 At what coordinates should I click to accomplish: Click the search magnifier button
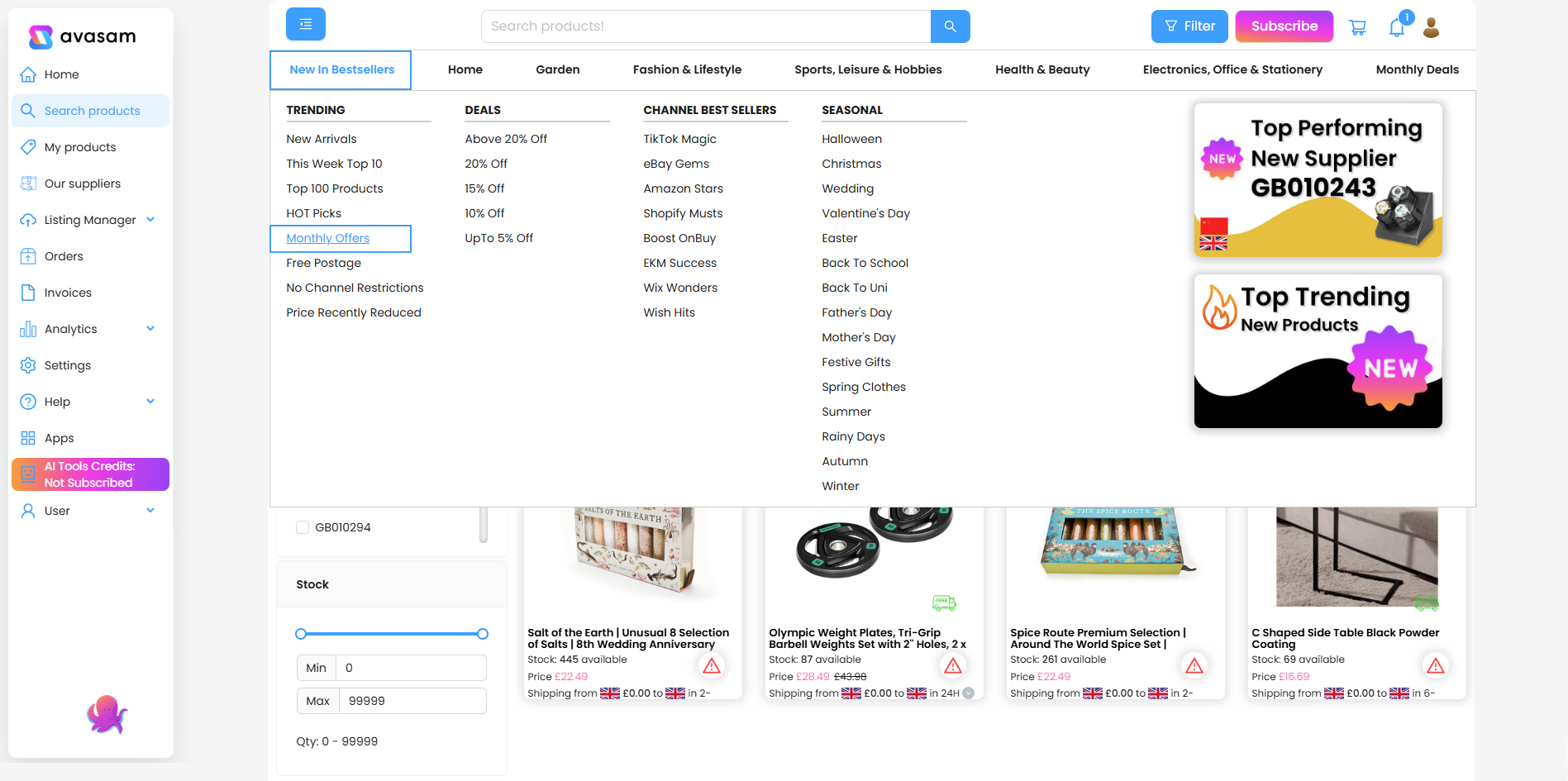[x=950, y=26]
